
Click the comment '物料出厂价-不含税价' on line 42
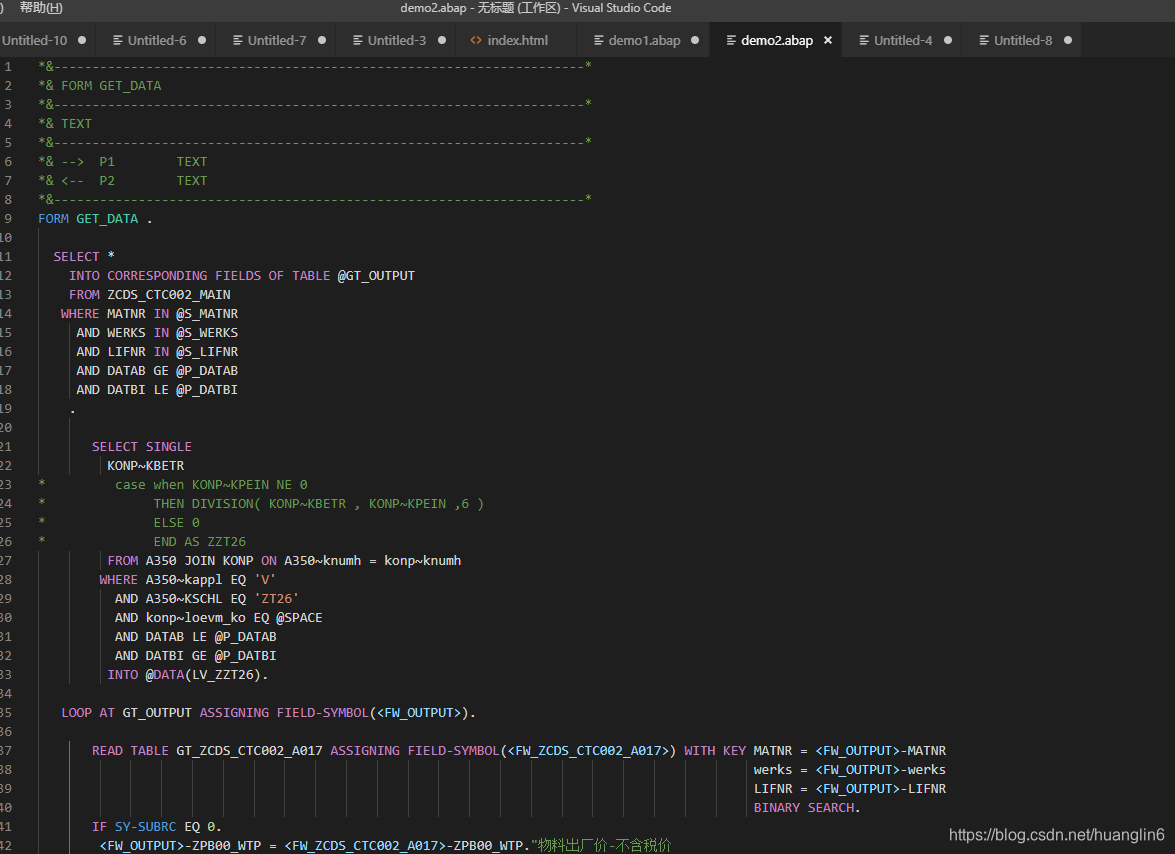pos(604,845)
